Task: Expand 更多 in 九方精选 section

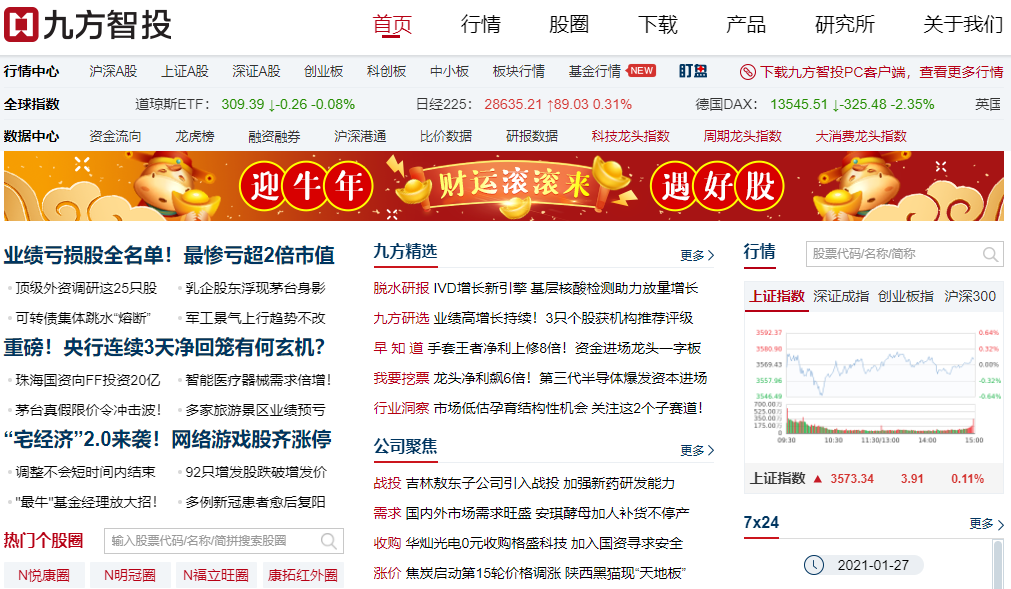Action: 697,255
